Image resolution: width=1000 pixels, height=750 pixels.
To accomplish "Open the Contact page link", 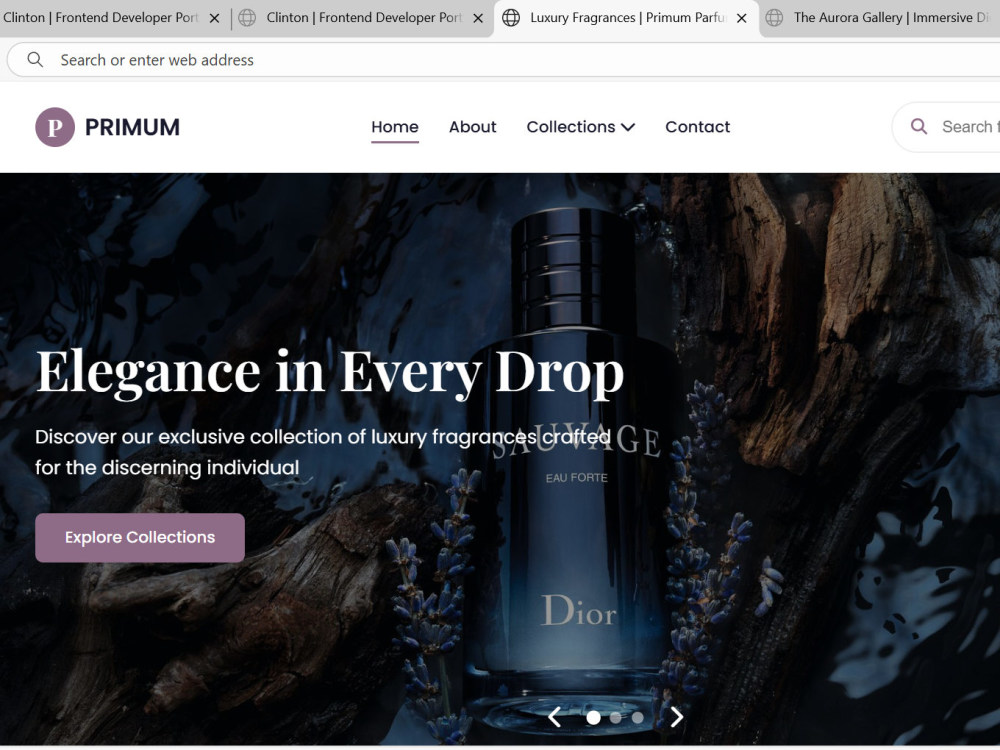I will (x=698, y=127).
